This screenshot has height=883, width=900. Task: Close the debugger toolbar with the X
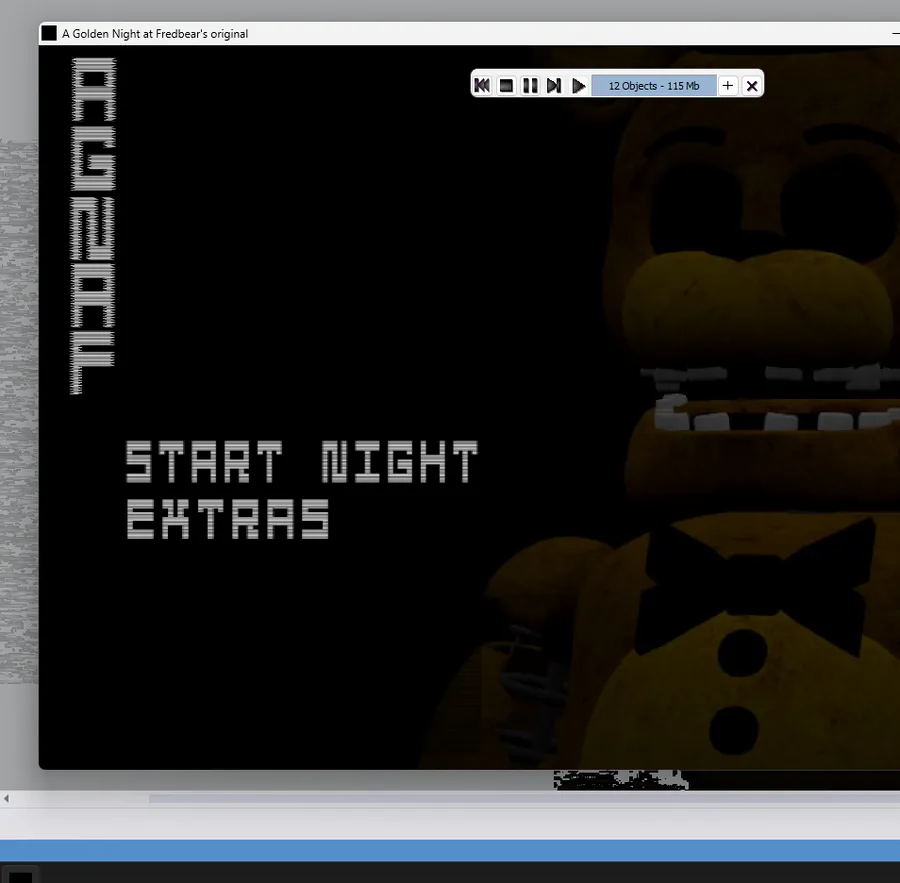click(x=752, y=86)
